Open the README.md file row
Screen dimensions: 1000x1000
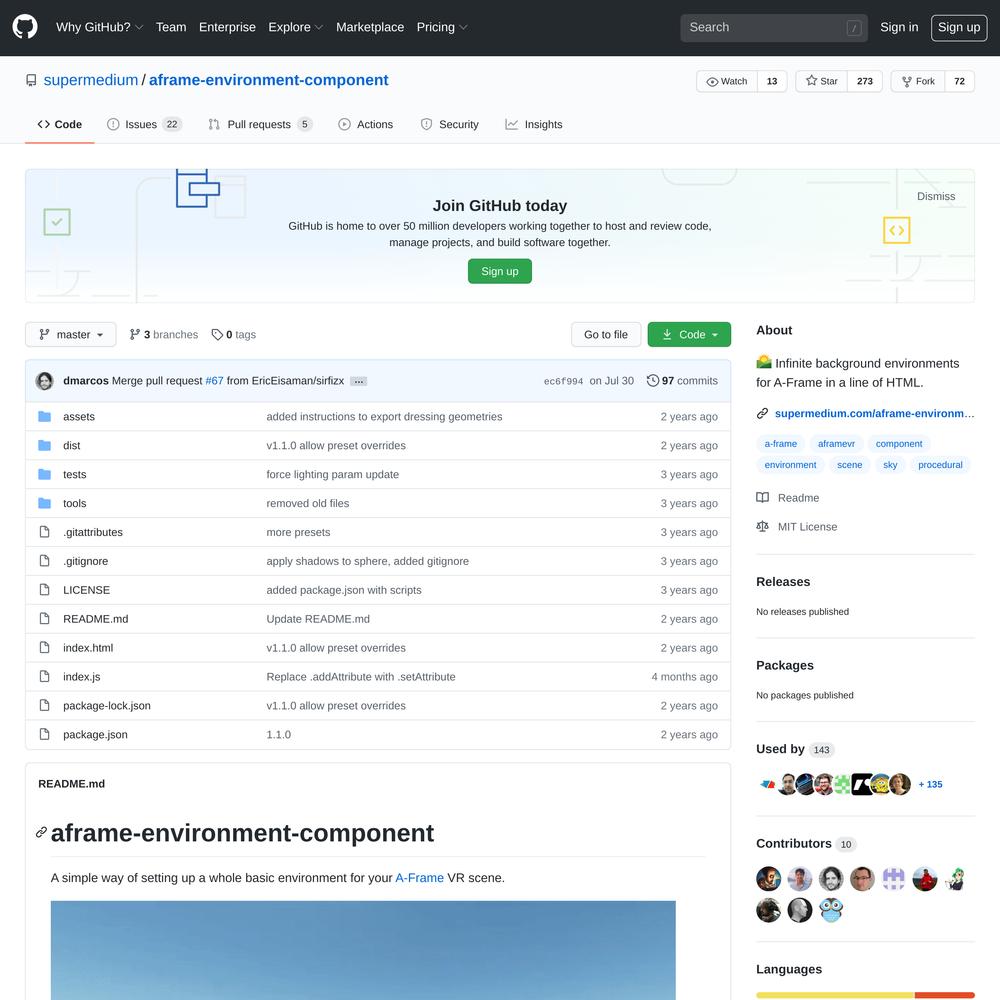(378, 619)
